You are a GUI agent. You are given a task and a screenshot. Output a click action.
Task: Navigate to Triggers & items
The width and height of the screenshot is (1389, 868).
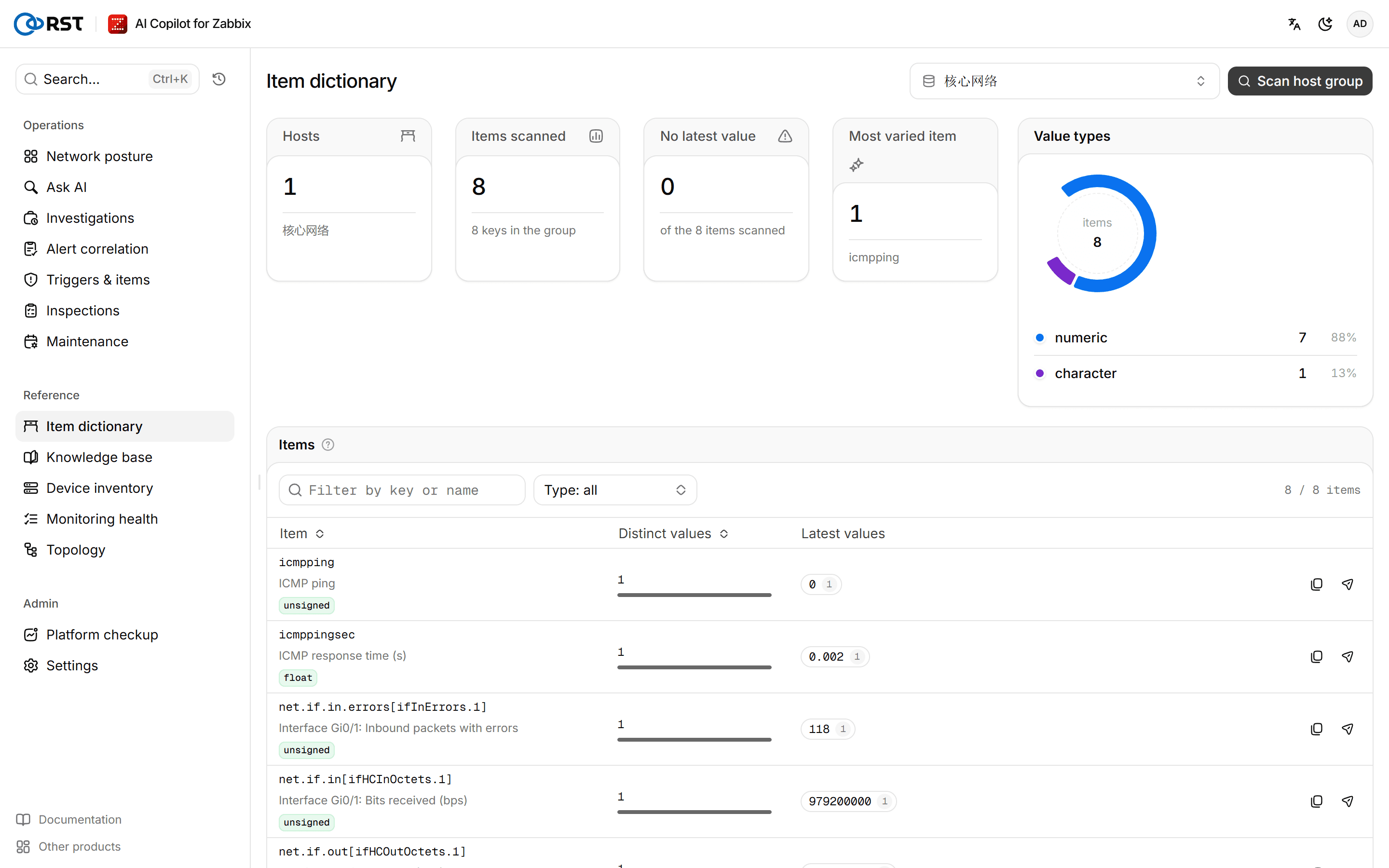(x=124, y=280)
